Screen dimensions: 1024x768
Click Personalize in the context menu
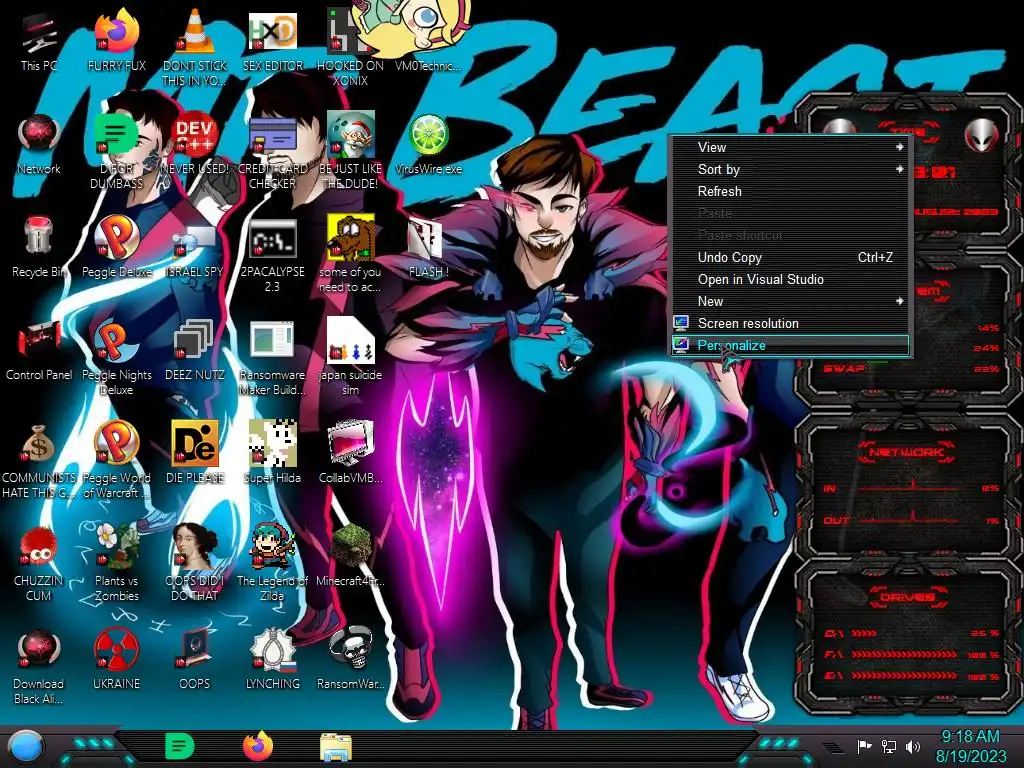coord(790,345)
